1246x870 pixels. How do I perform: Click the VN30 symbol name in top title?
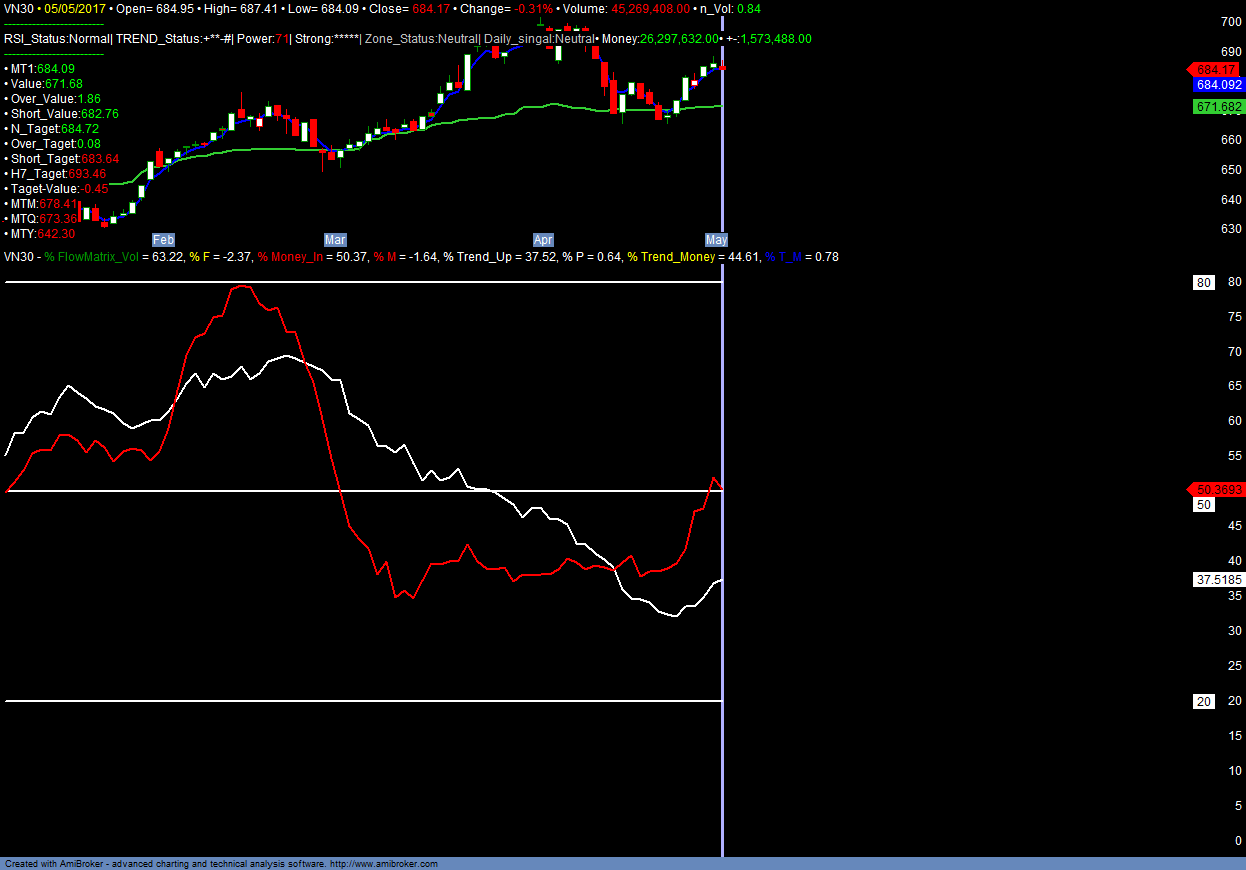click(18, 8)
